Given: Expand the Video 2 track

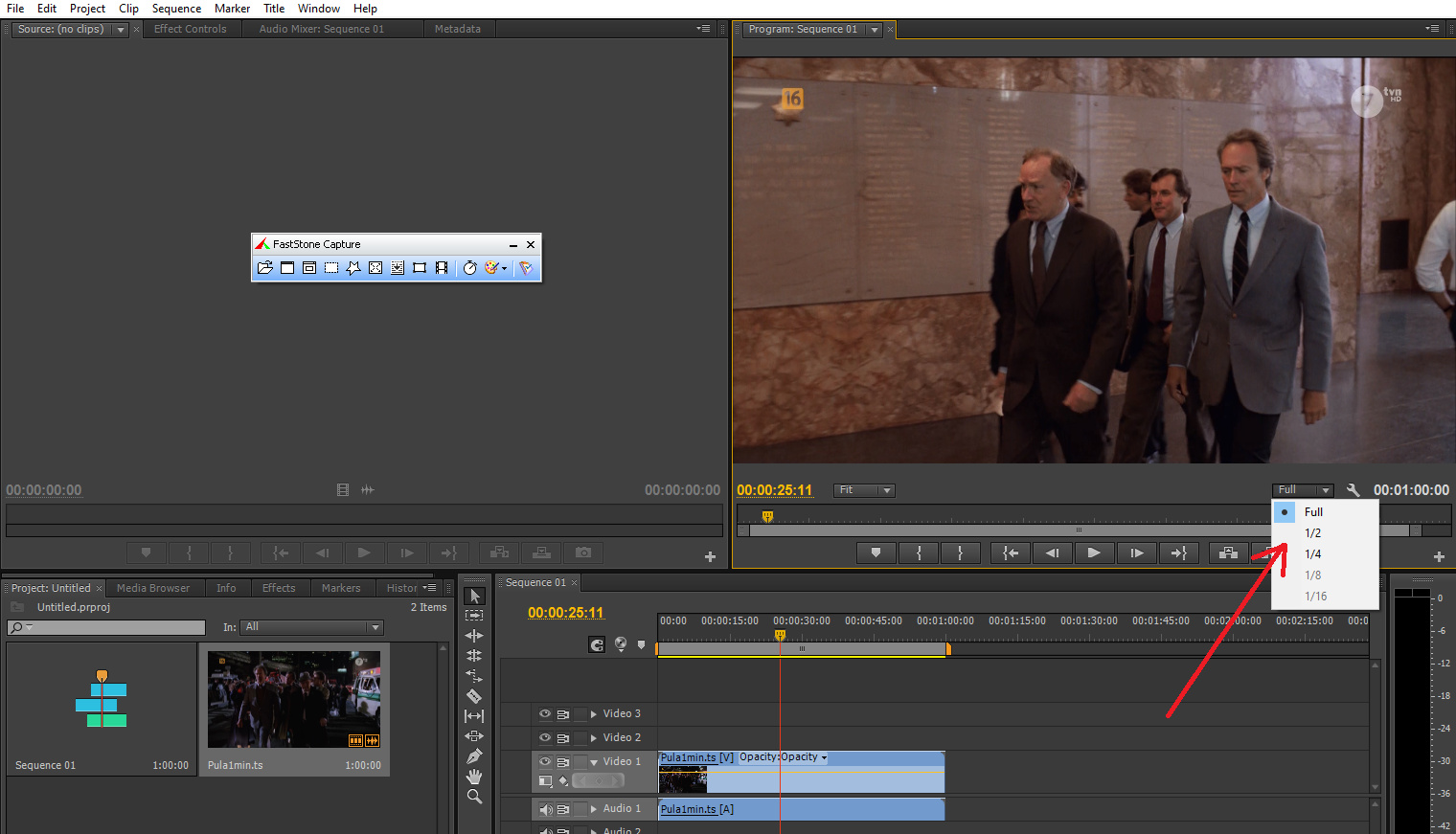Looking at the screenshot, I should pyautogui.click(x=594, y=737).
